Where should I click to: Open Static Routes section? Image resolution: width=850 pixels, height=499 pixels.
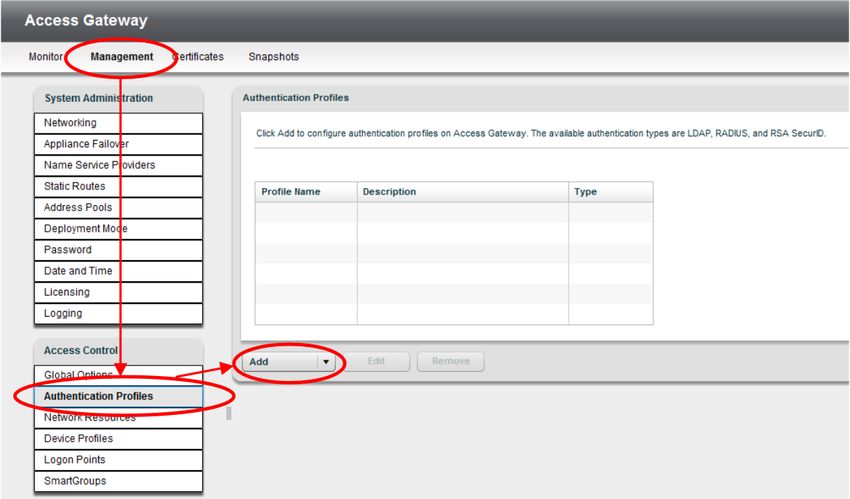click(118, 186)
